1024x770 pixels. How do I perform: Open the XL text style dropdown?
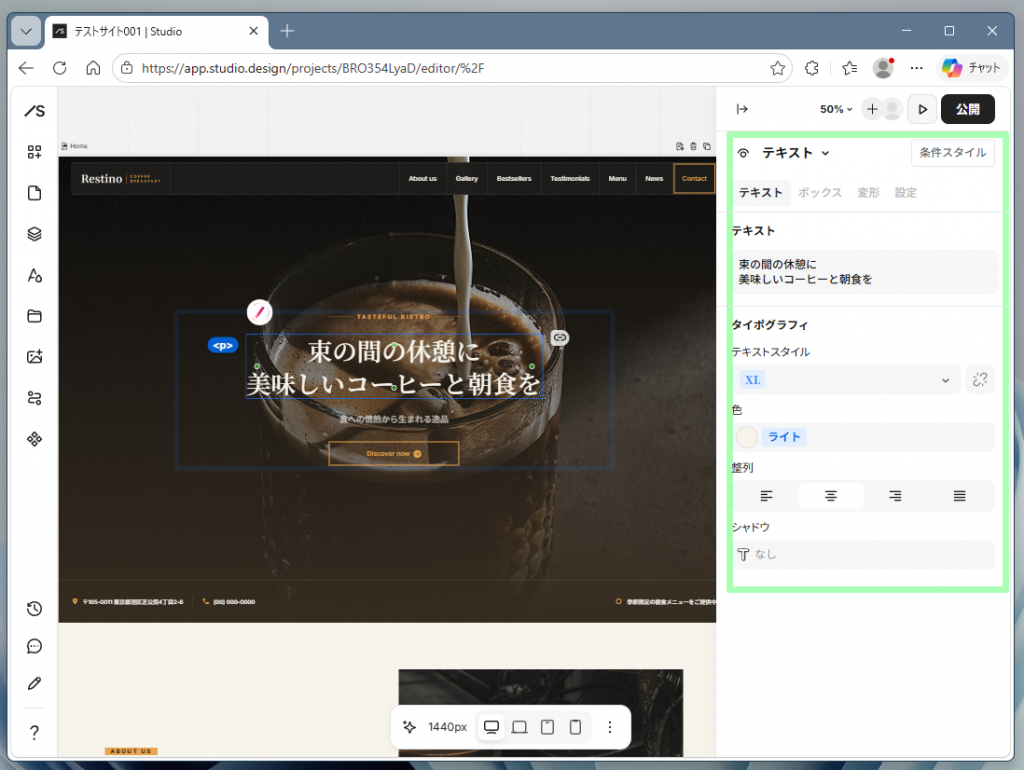pyautogui.click(x=846, y=380)
